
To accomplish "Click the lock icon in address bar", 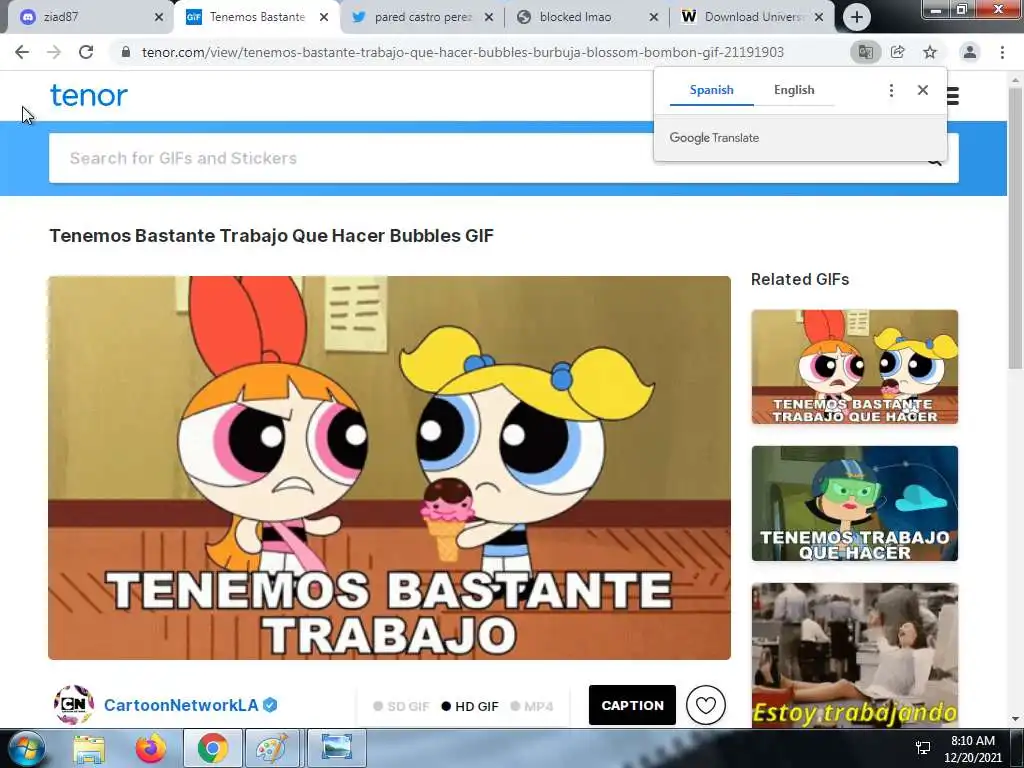I will 125,52.
